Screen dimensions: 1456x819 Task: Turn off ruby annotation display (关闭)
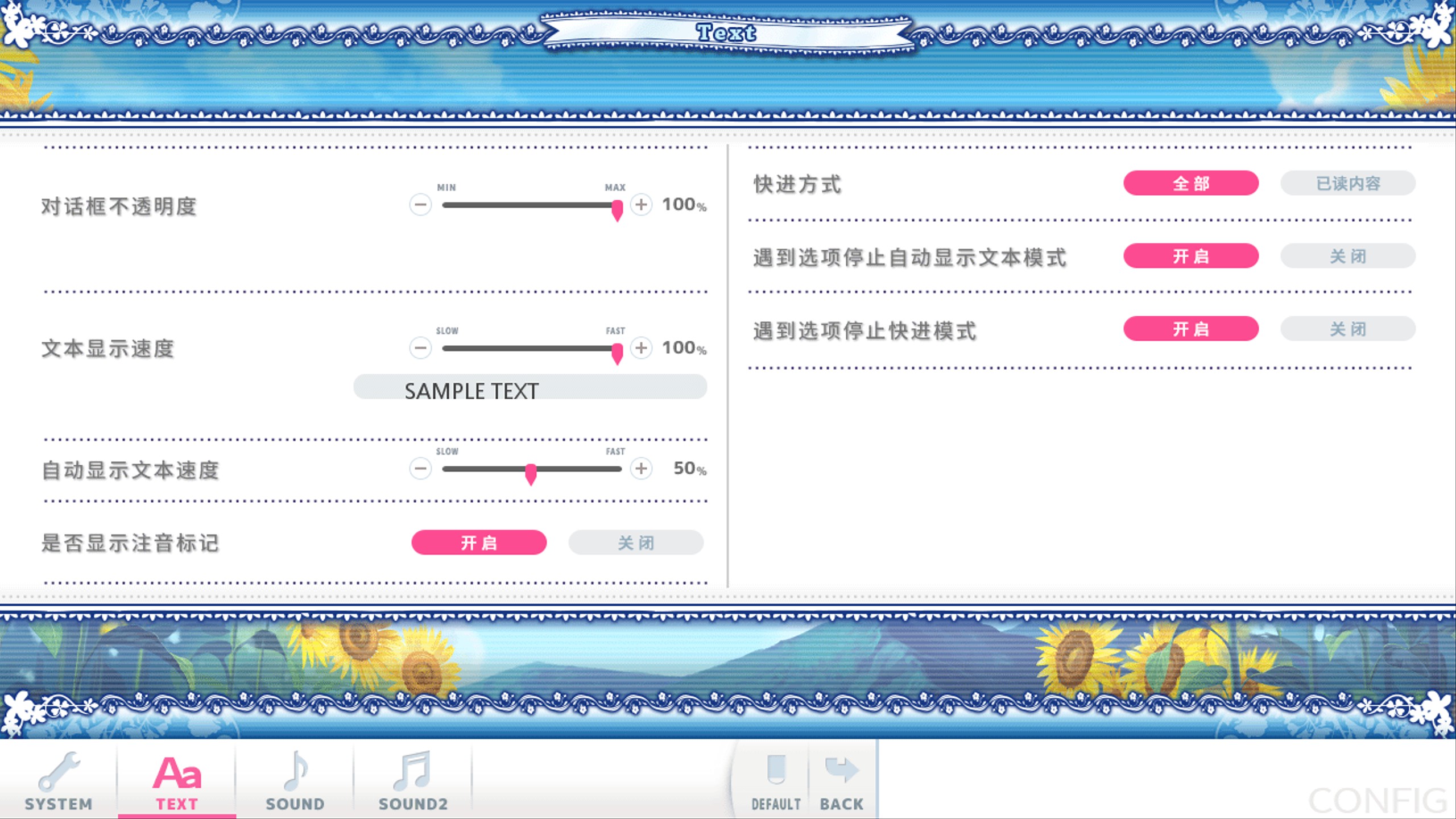[x=636, y=543]
